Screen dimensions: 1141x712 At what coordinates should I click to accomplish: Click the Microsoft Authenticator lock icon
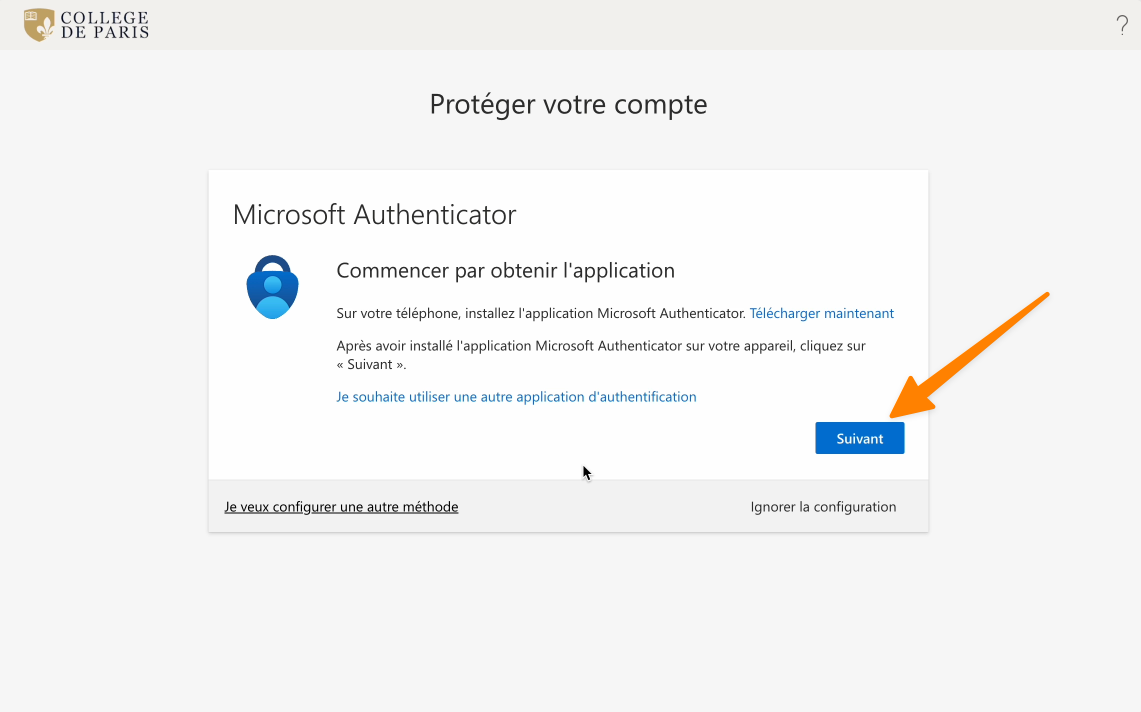click(x=272, y=287)
